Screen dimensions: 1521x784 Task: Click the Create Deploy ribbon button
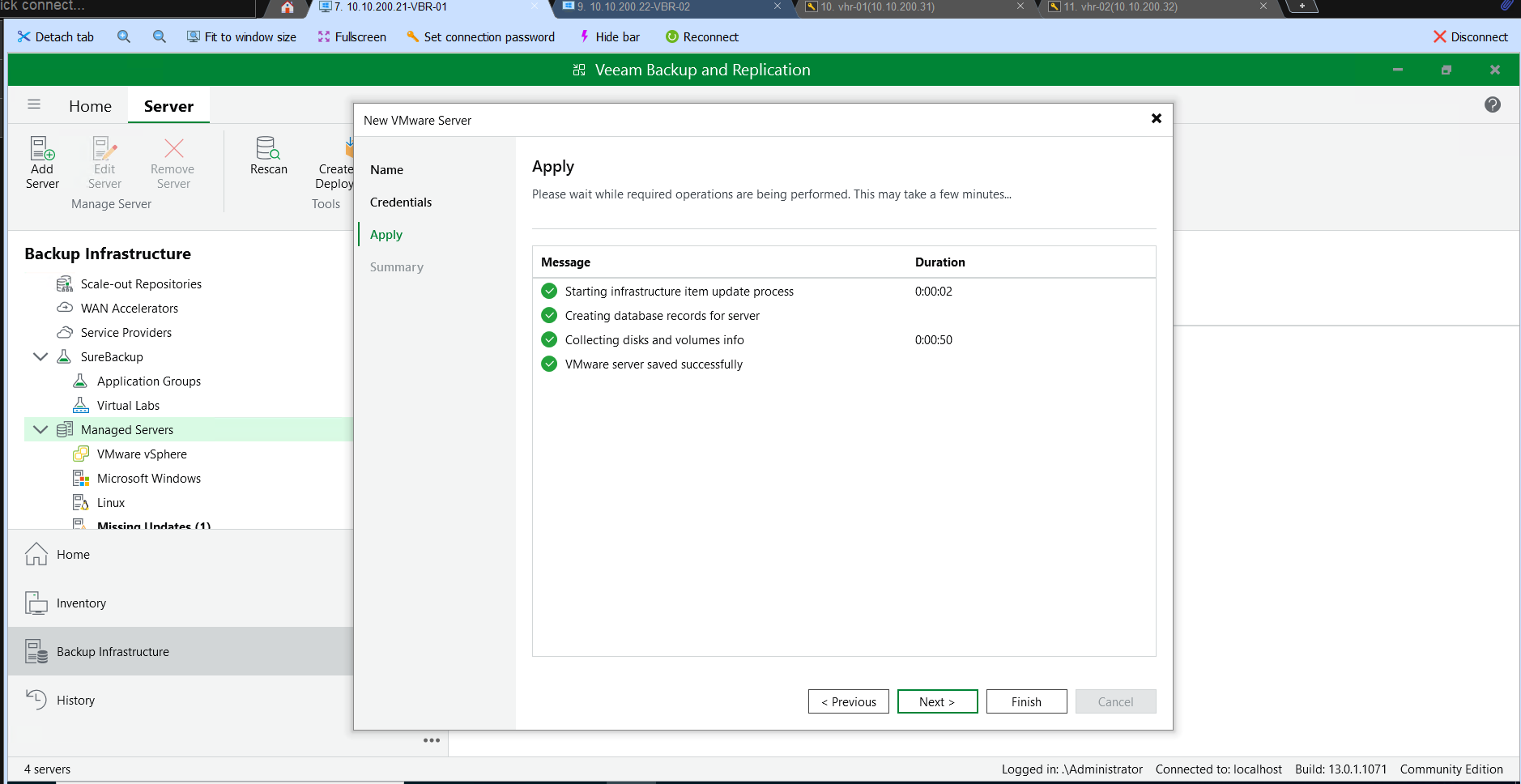point(335,162)
